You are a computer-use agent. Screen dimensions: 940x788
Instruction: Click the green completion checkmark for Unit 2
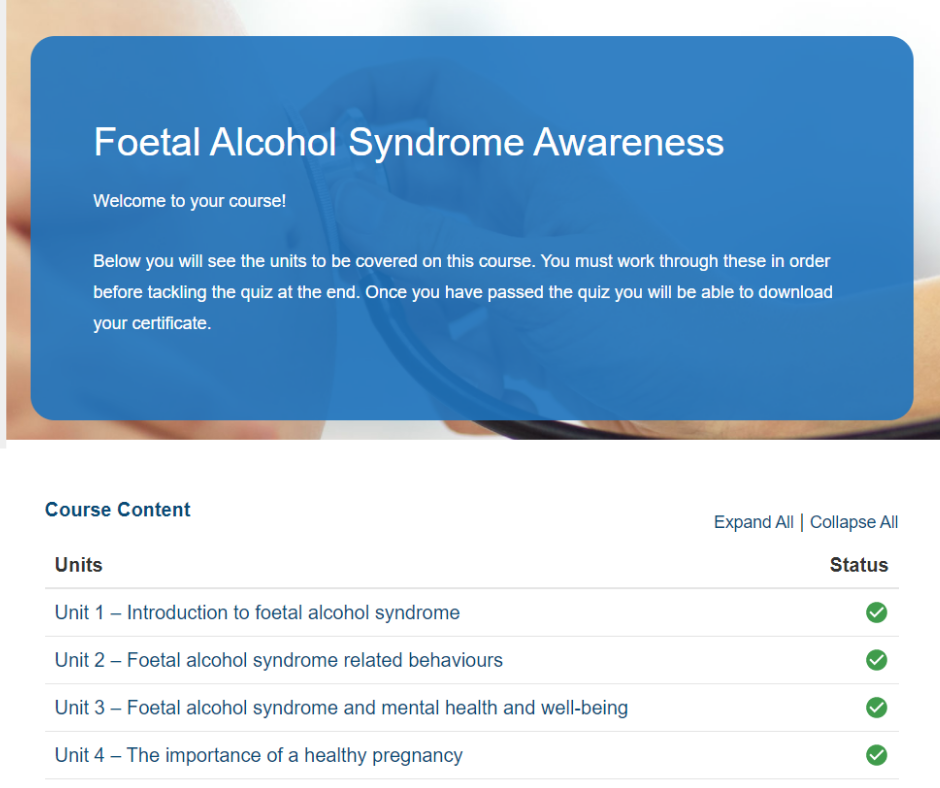[x=876, y=660]
